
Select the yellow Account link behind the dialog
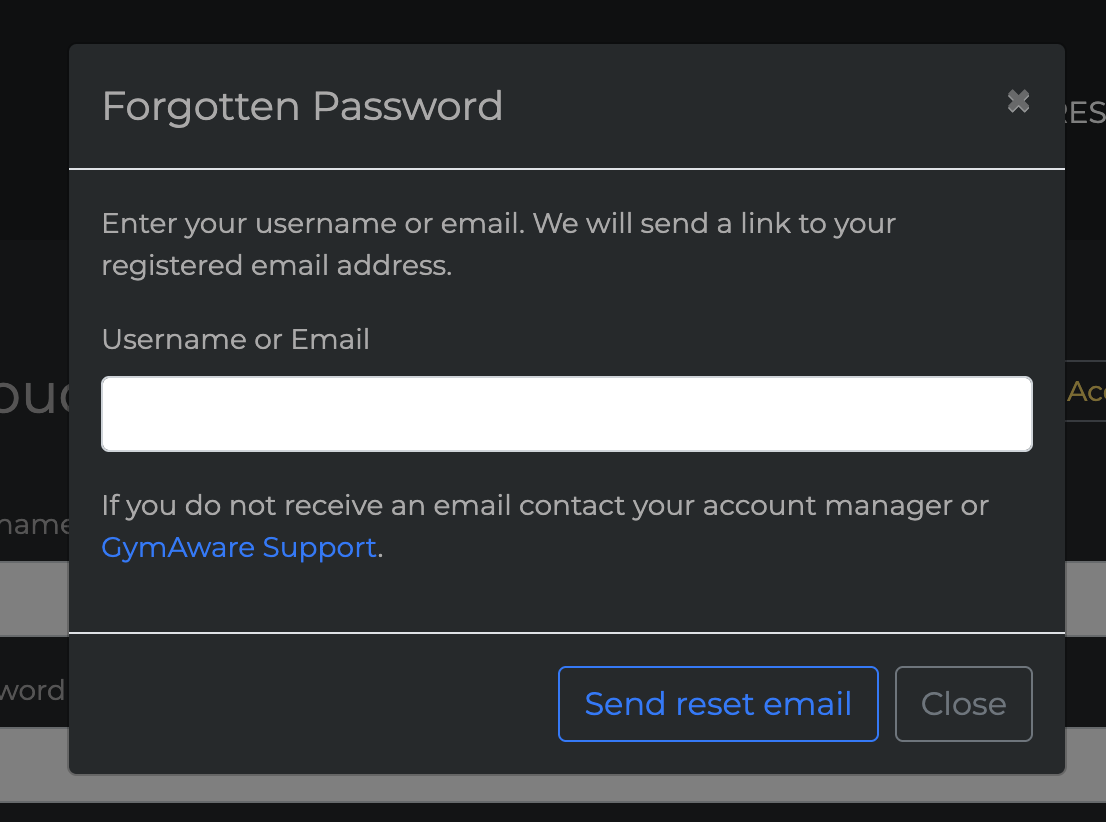[1090, 392]
